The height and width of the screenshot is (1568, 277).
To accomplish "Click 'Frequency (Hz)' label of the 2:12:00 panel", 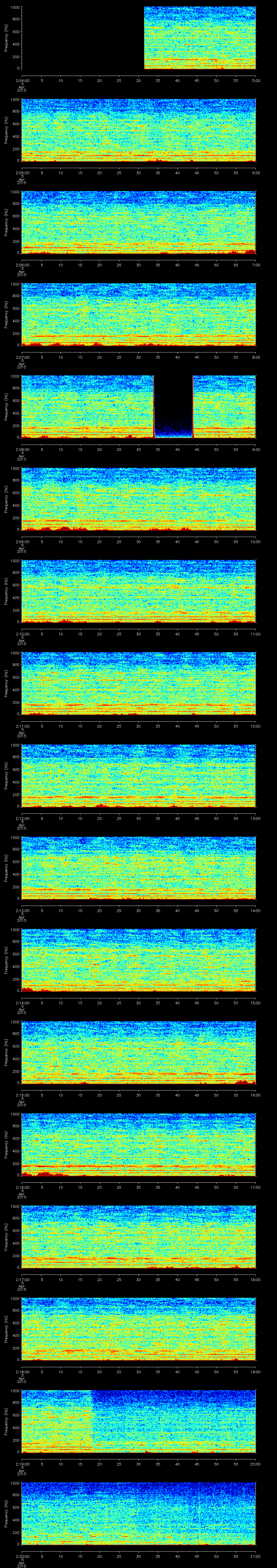I will (6, 776).
